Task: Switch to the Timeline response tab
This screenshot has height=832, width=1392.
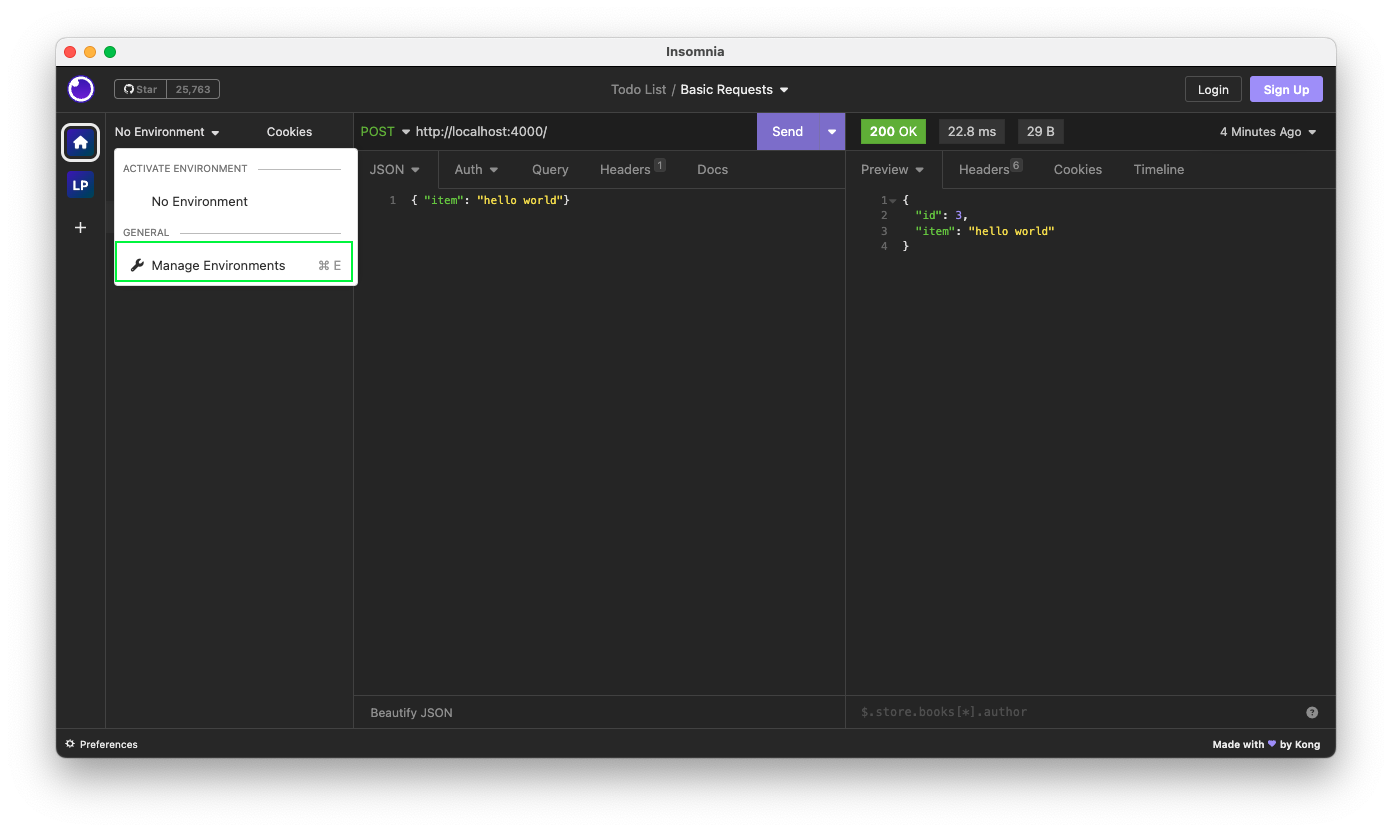Action: [1158, 169]
